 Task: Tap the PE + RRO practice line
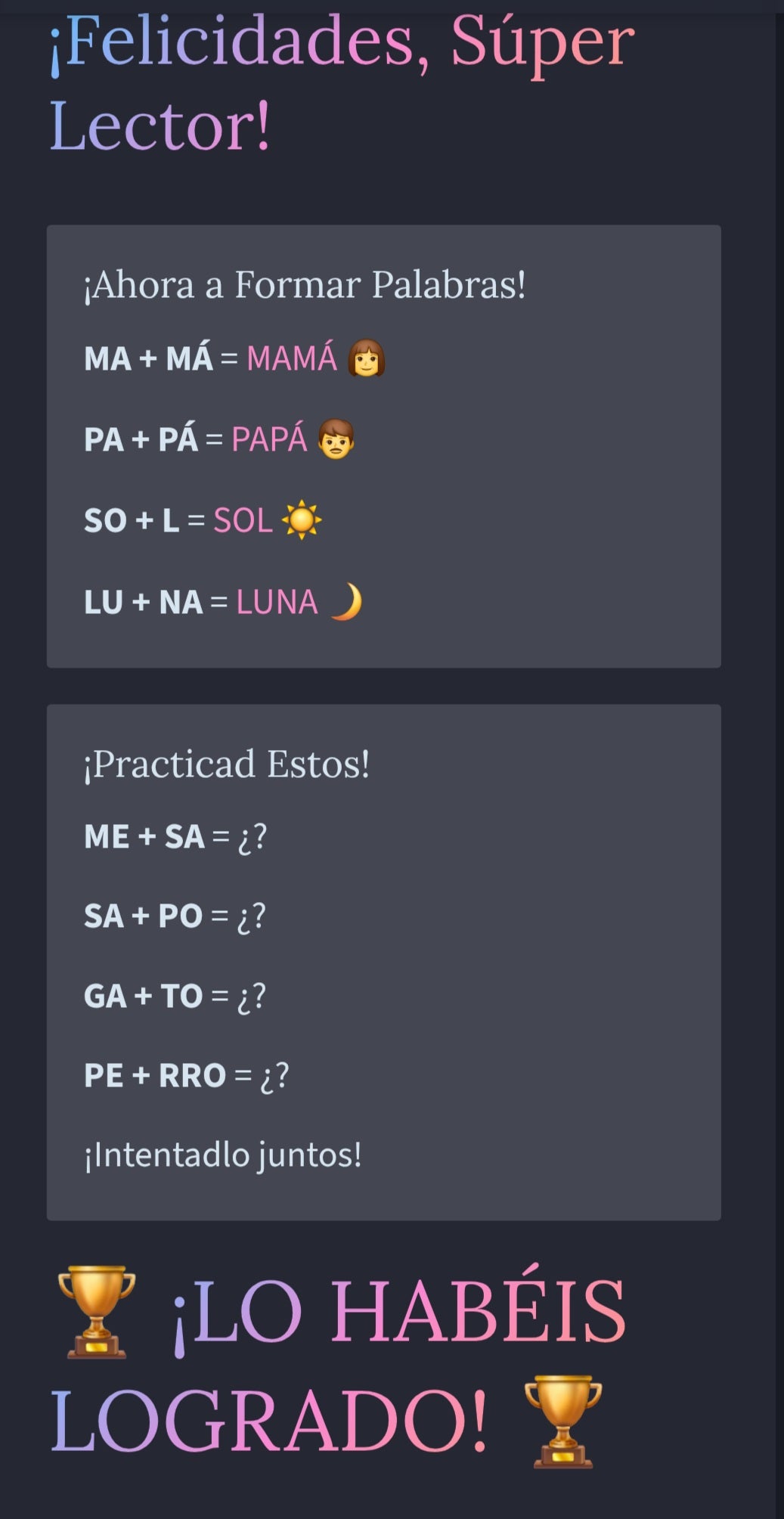tap(186, 1076)
